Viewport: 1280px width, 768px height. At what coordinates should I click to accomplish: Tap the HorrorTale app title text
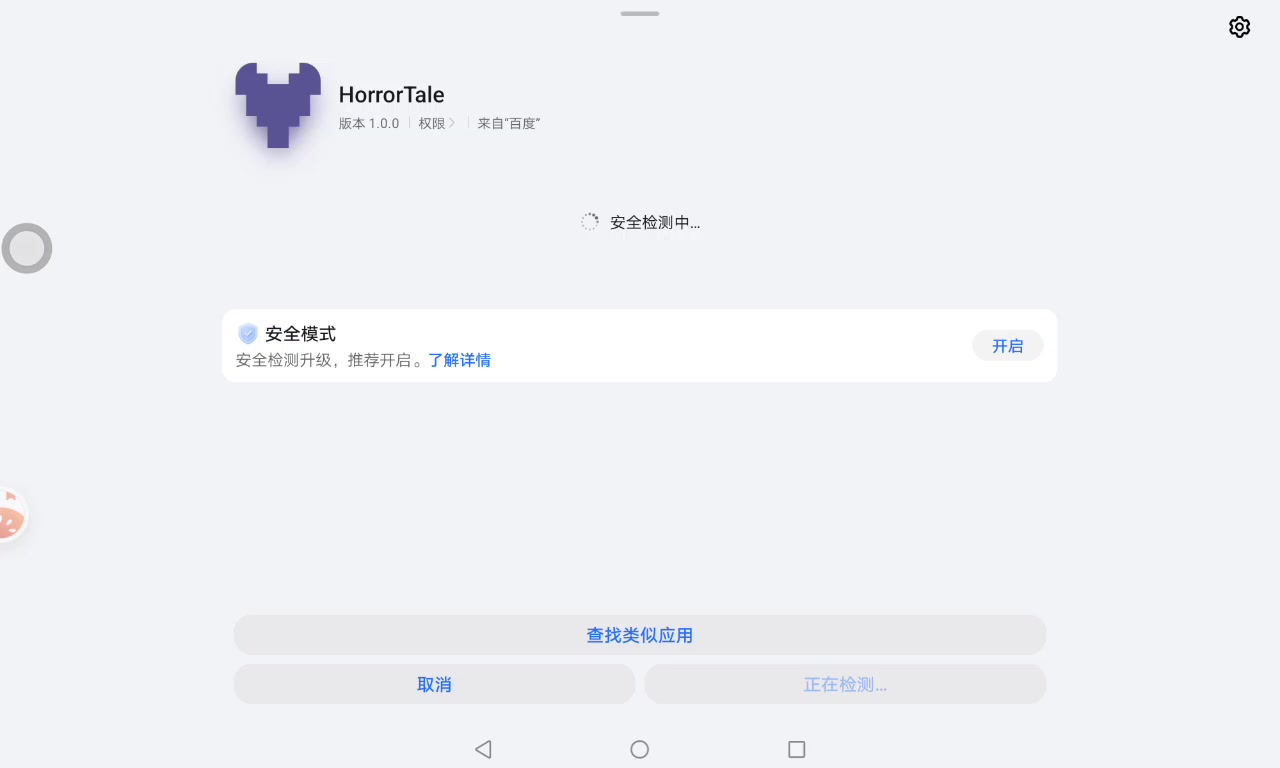[391, 95]
